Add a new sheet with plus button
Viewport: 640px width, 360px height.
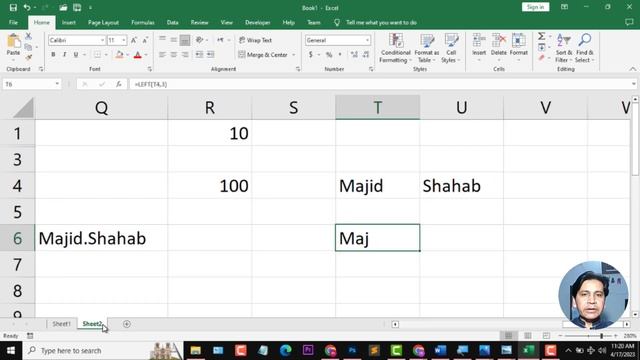127,324
